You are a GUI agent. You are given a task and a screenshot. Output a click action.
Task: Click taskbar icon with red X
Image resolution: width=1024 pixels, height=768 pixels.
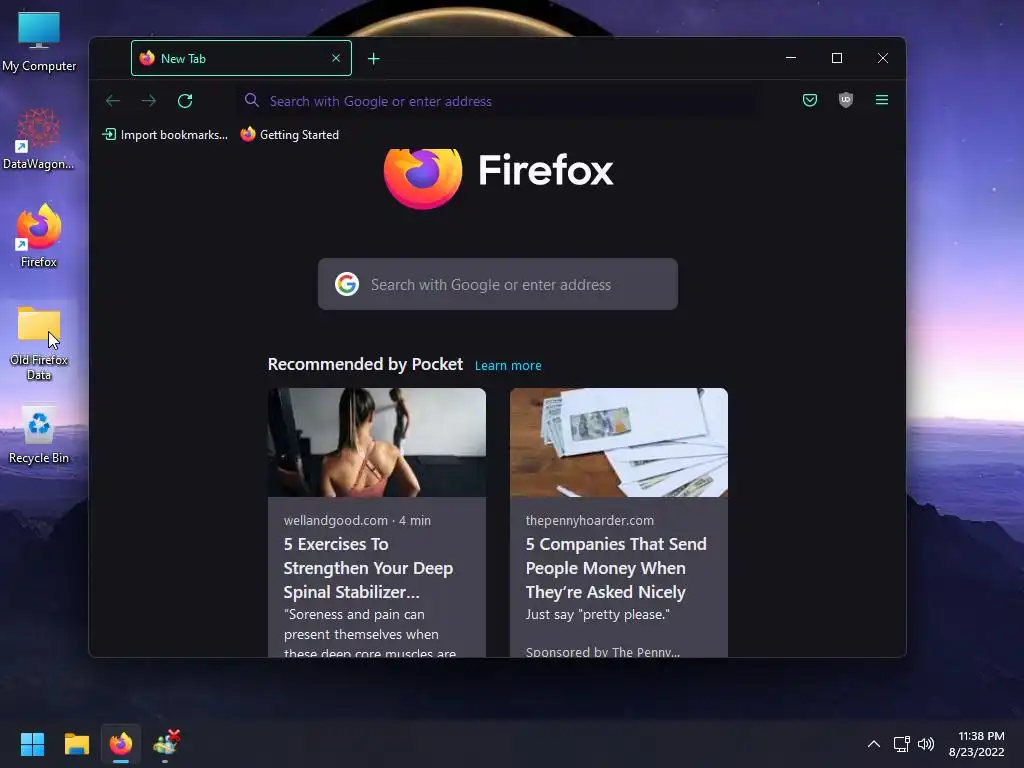[x=166, y=744]
